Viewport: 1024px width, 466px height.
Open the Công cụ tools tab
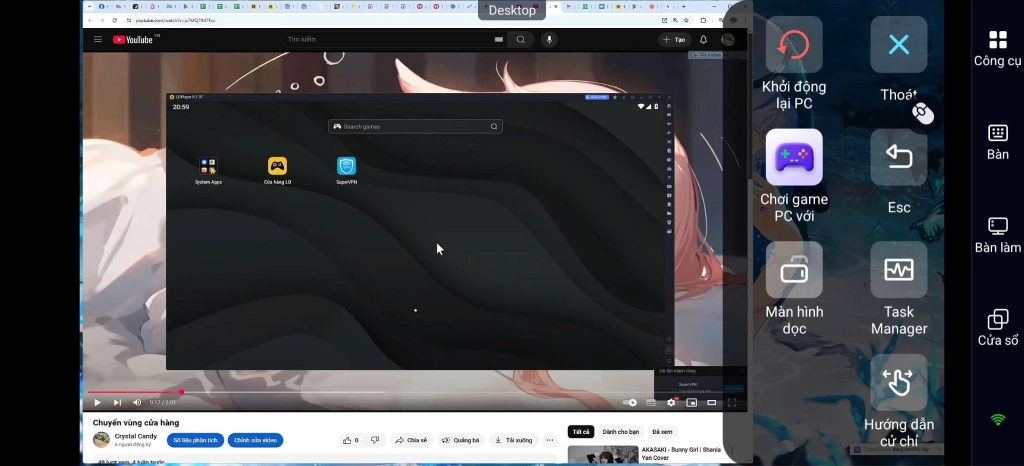pos(997,47)
